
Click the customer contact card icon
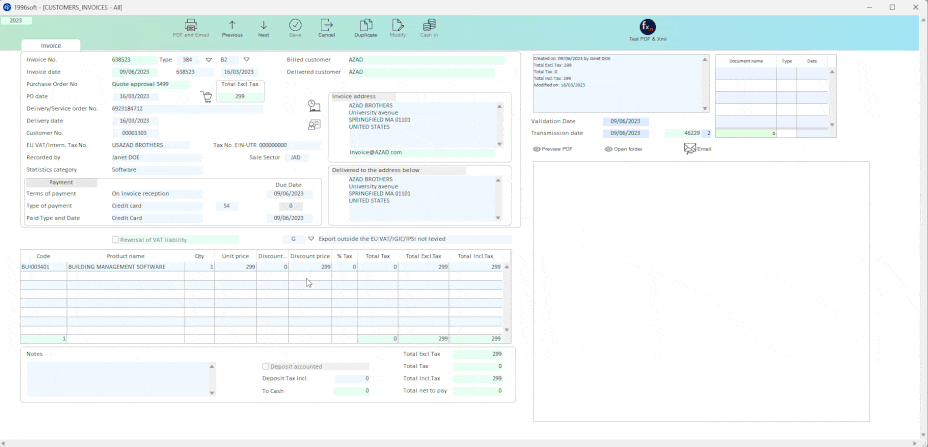314,124
